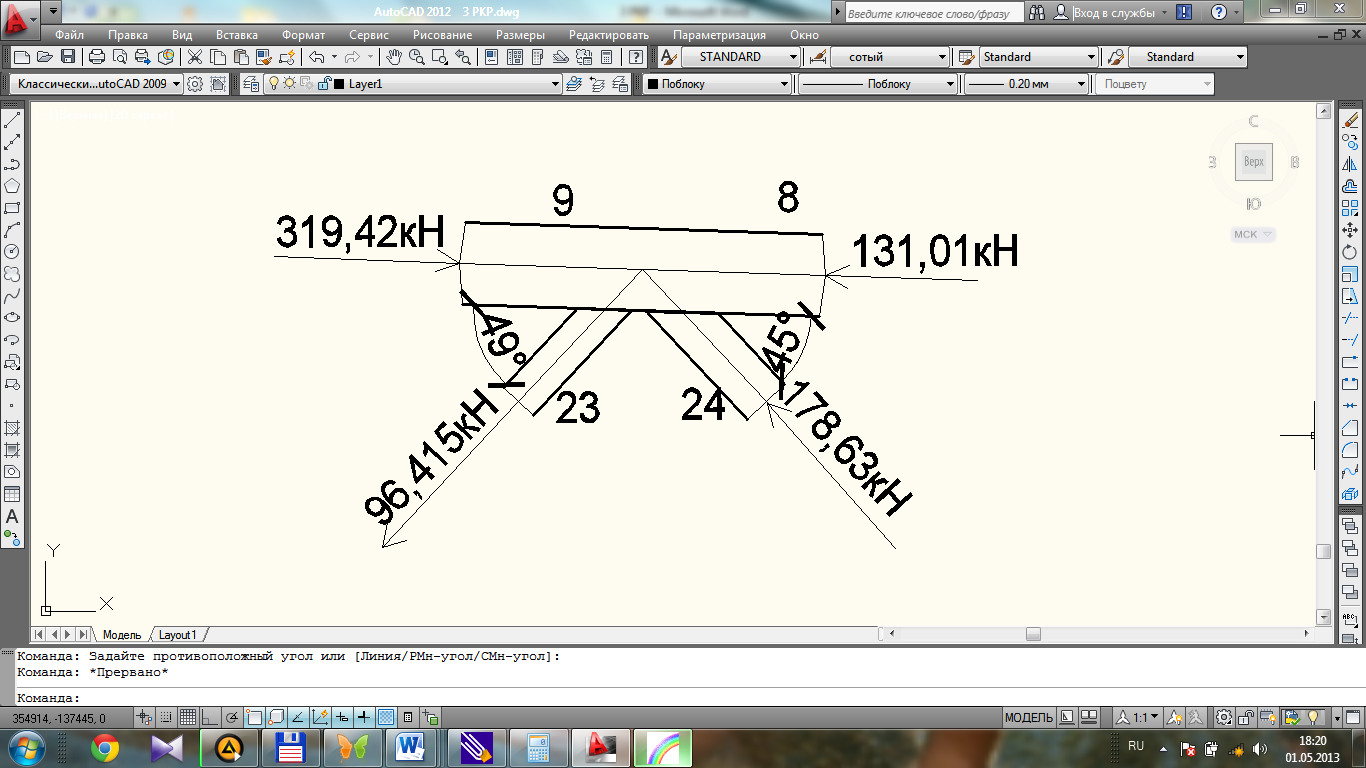Screen dimensions: 1366x768
Task: Undo the last action with arrow icon
Action: pos(317,57)
